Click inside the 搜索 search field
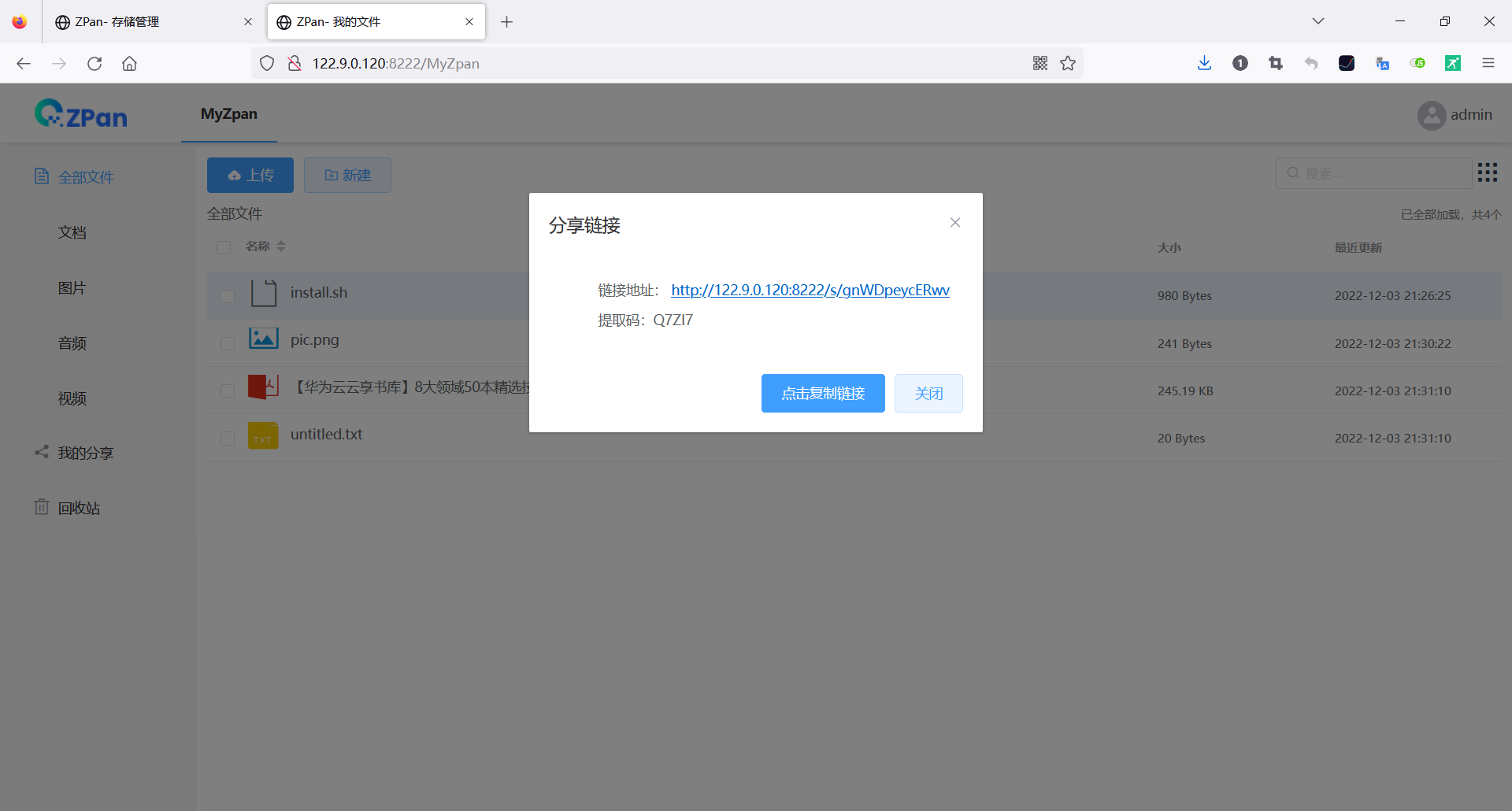 point(1374,172)
